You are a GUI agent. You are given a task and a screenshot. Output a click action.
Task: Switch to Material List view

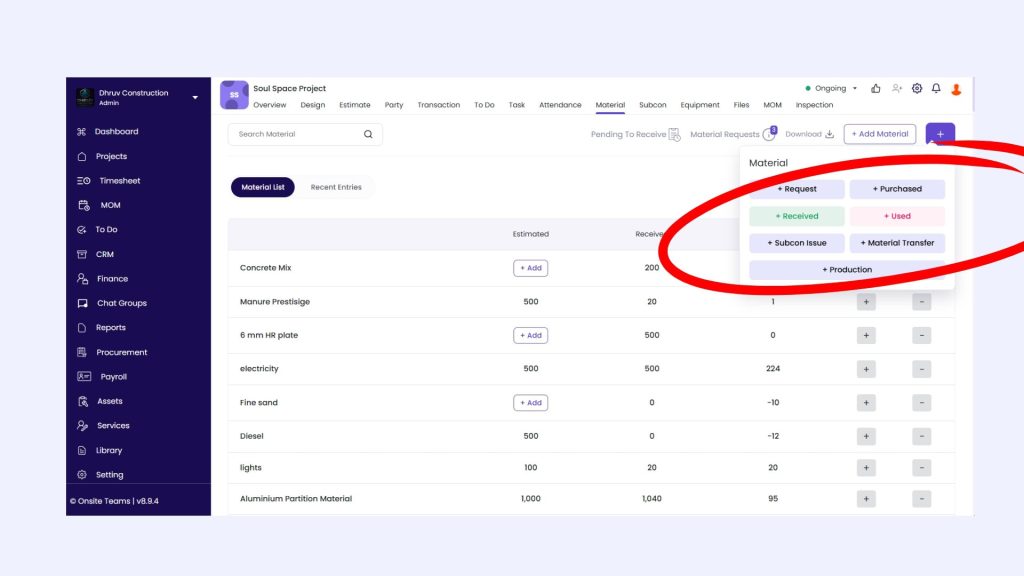pyautogui.click(x=263, y=187)
